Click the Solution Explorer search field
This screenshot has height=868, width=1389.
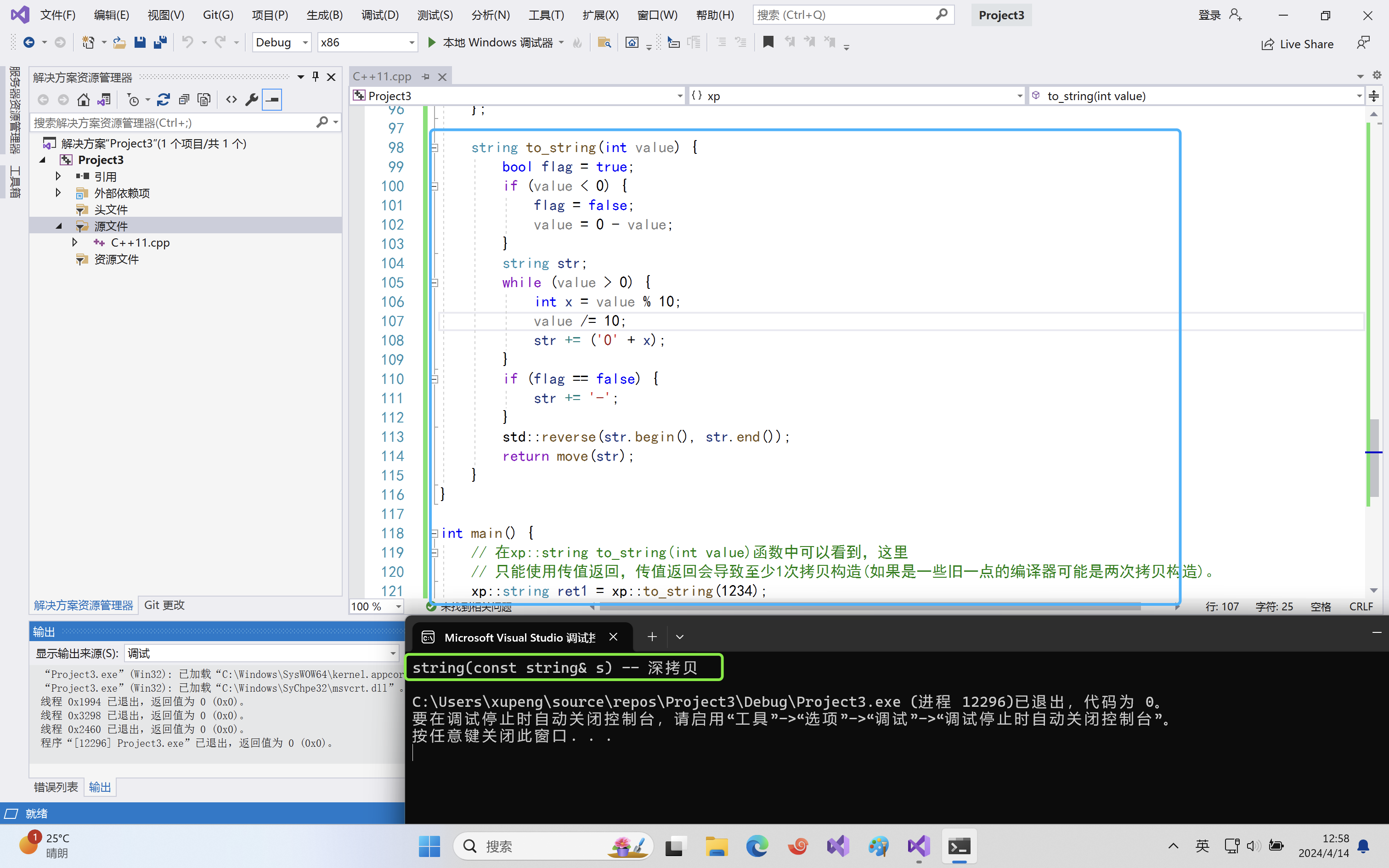(x=172, y=122)
